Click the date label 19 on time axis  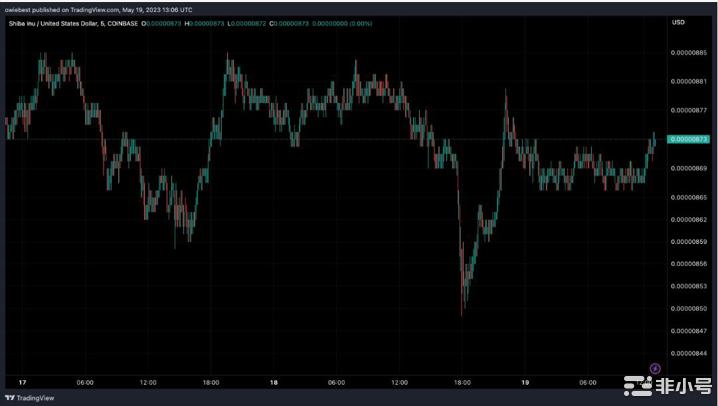point(525,382)
